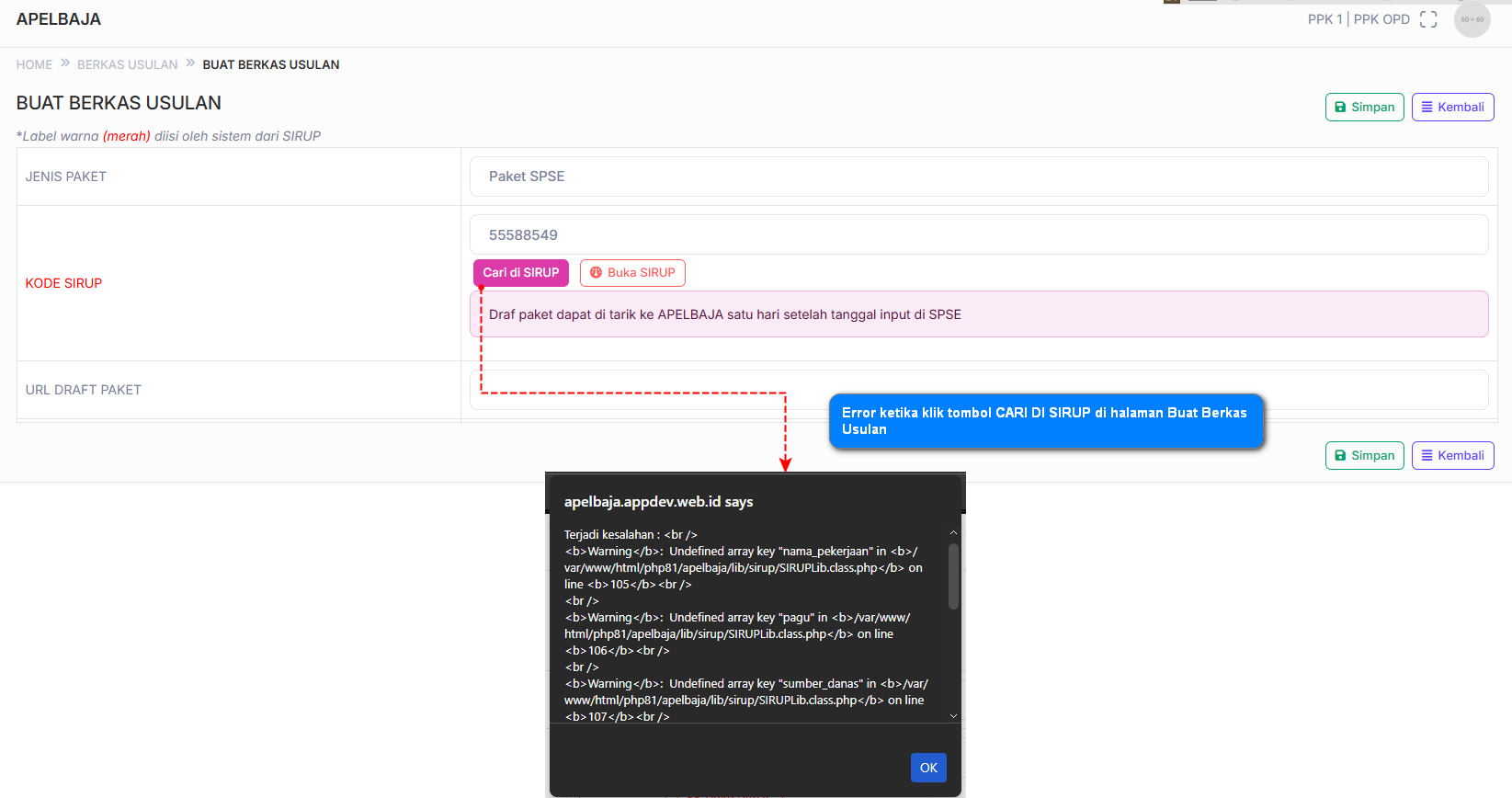Click the dialog scrollbar up arrow

(x=953, y=533)
